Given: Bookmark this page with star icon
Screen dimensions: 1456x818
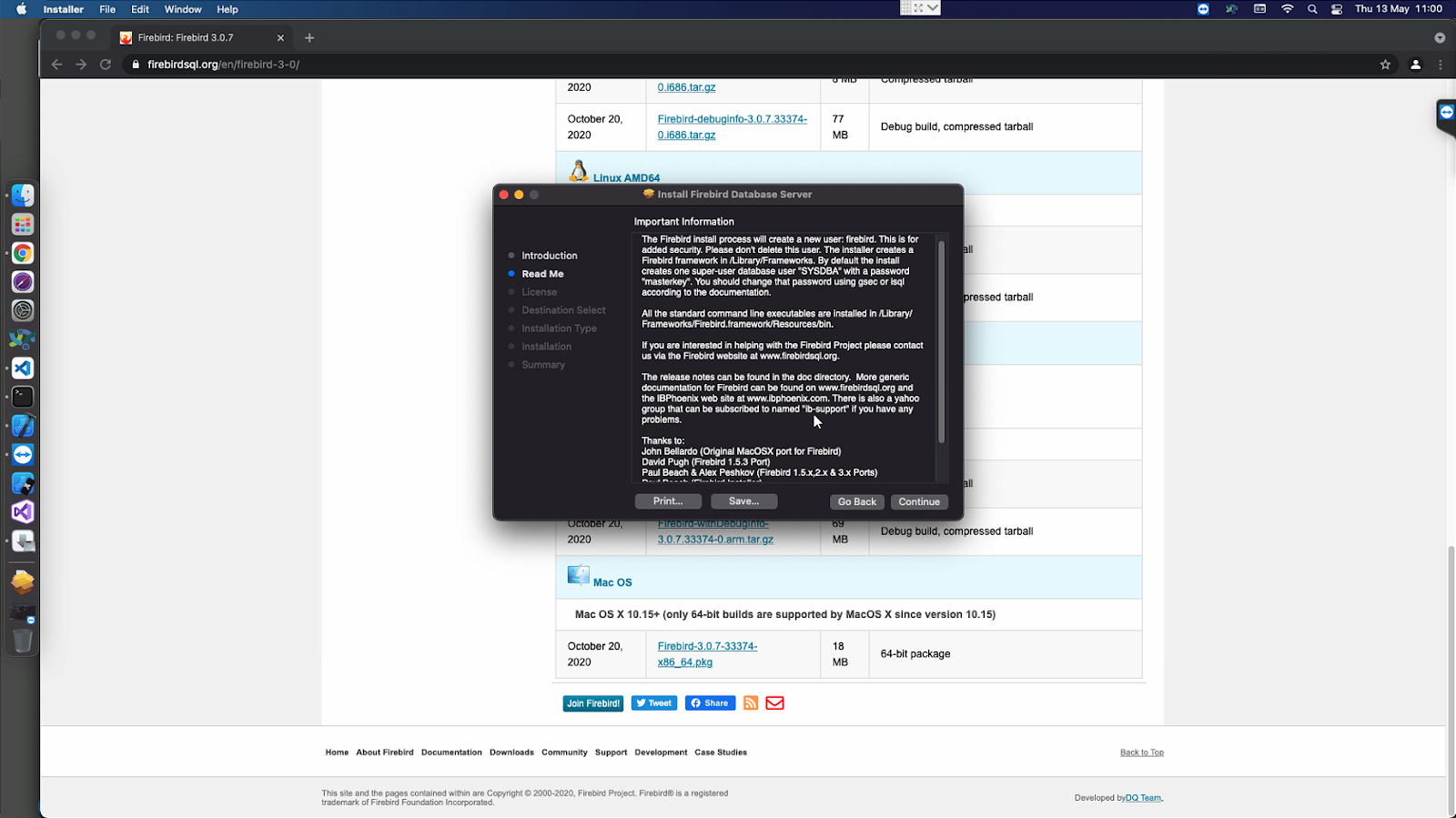Looking at the screenshot, I should [1385, 65].
